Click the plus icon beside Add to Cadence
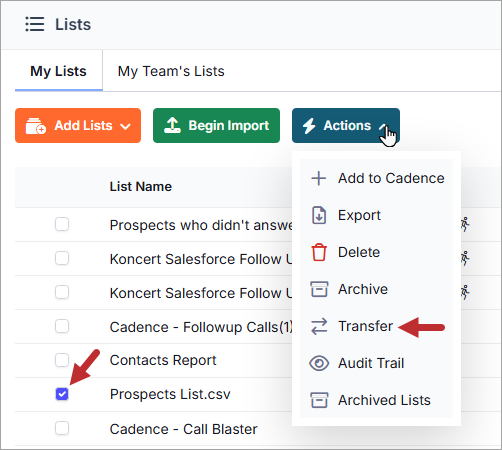 (x=319, y=178)
